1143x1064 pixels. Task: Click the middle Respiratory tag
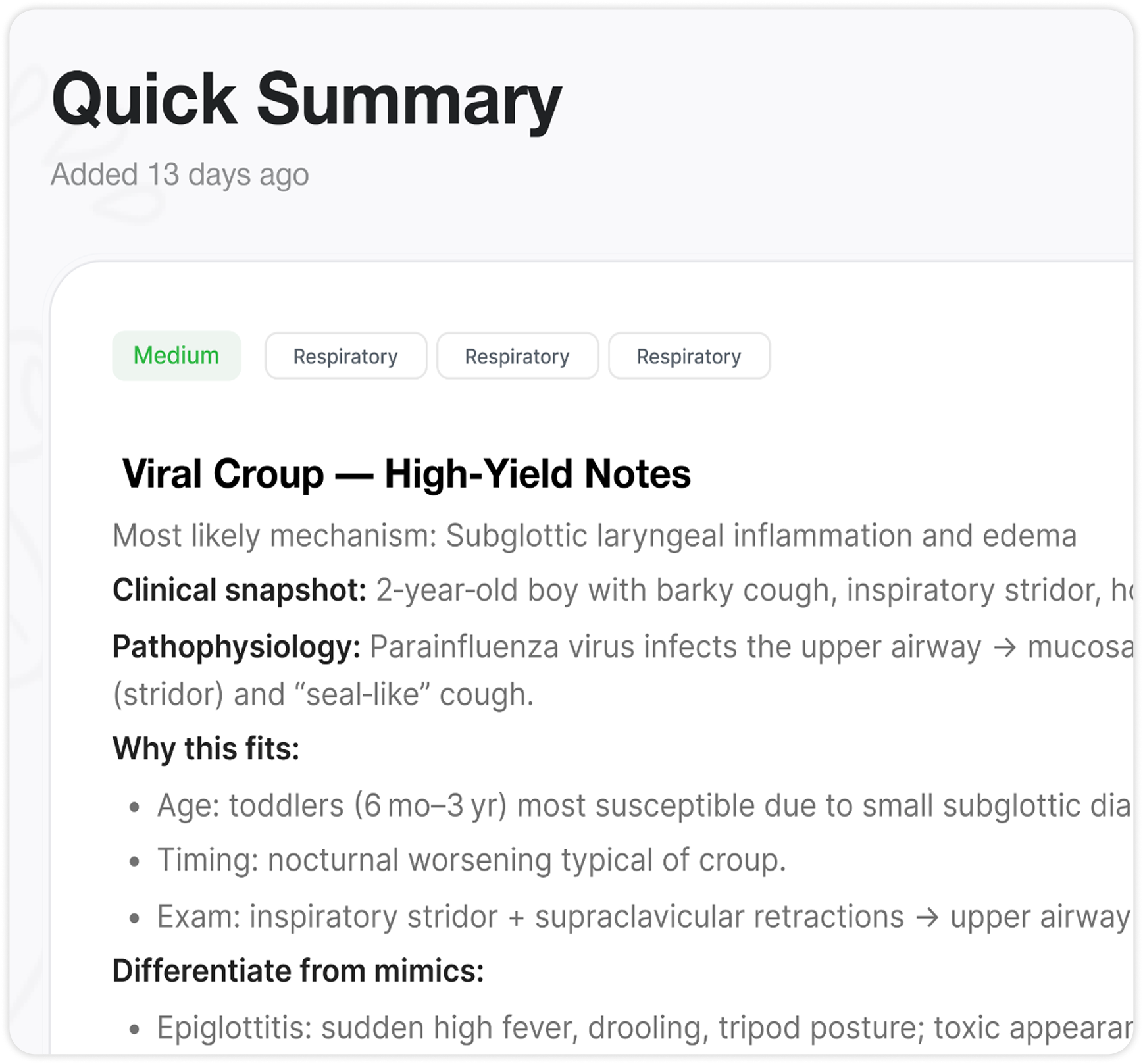[x=517, y=356]
